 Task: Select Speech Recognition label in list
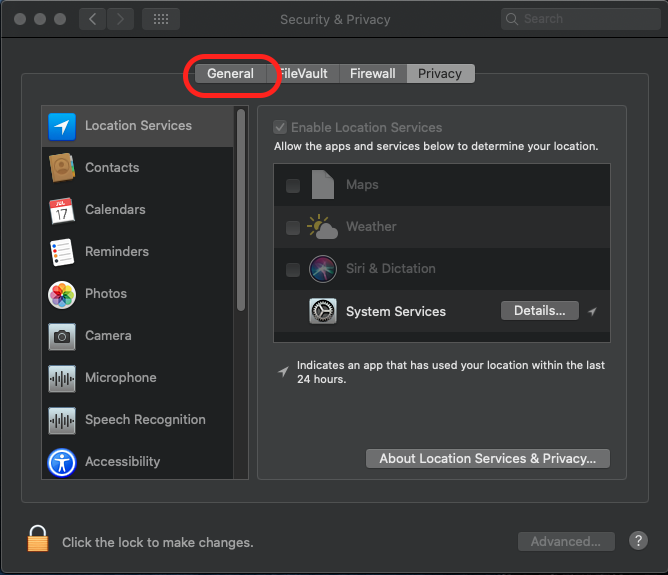coord(145,420)
